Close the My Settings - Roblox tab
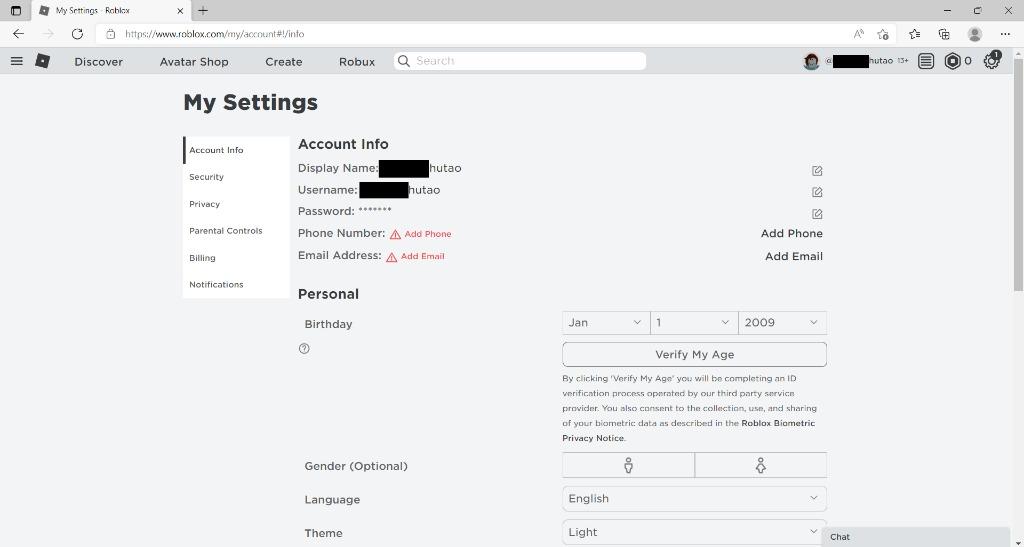Screen dimensions: 1024x547 pos(180,10)
